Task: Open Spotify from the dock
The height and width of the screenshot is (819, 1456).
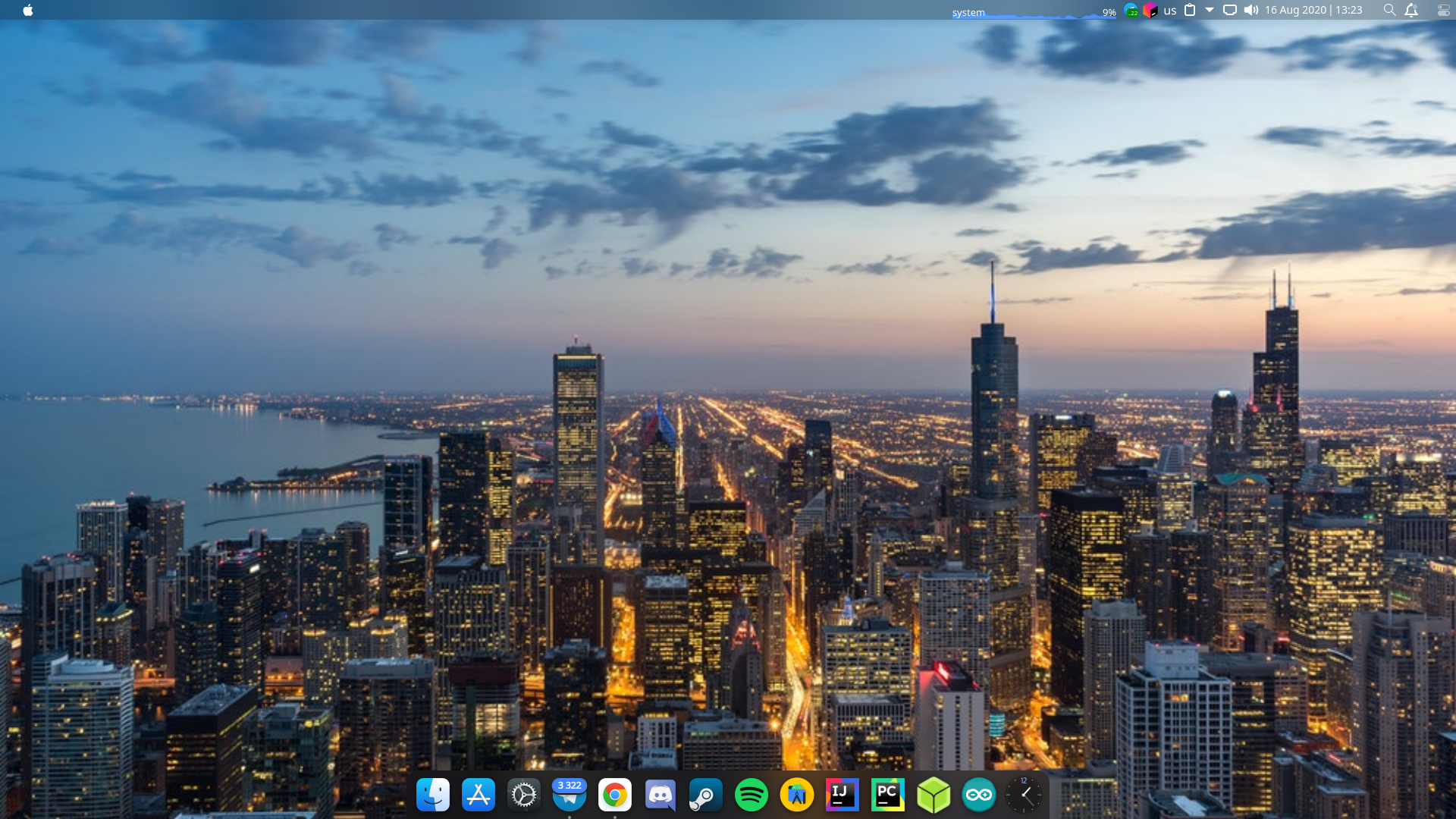Action: 752,795
